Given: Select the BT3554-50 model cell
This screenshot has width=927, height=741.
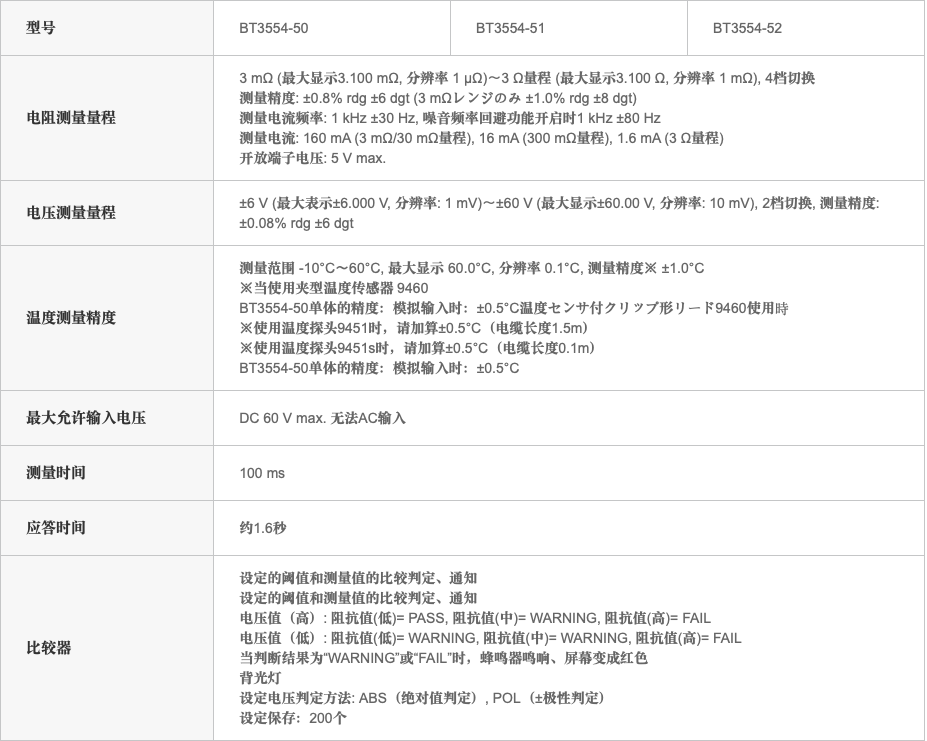Looking at the screenshot, I should pos(332,28).
